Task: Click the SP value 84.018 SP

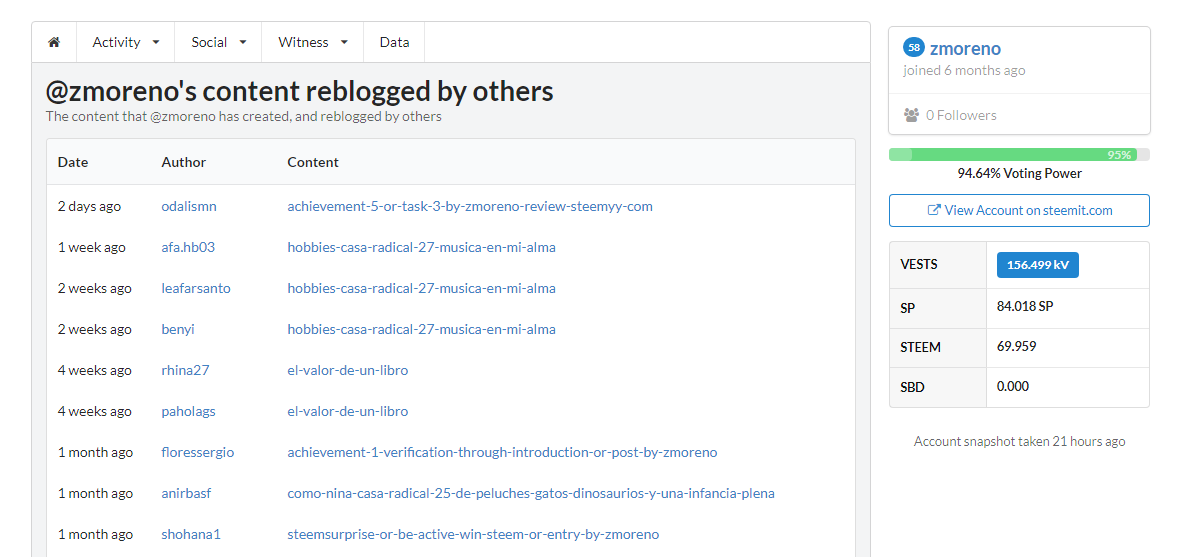Action: [x=1025, y=307]
